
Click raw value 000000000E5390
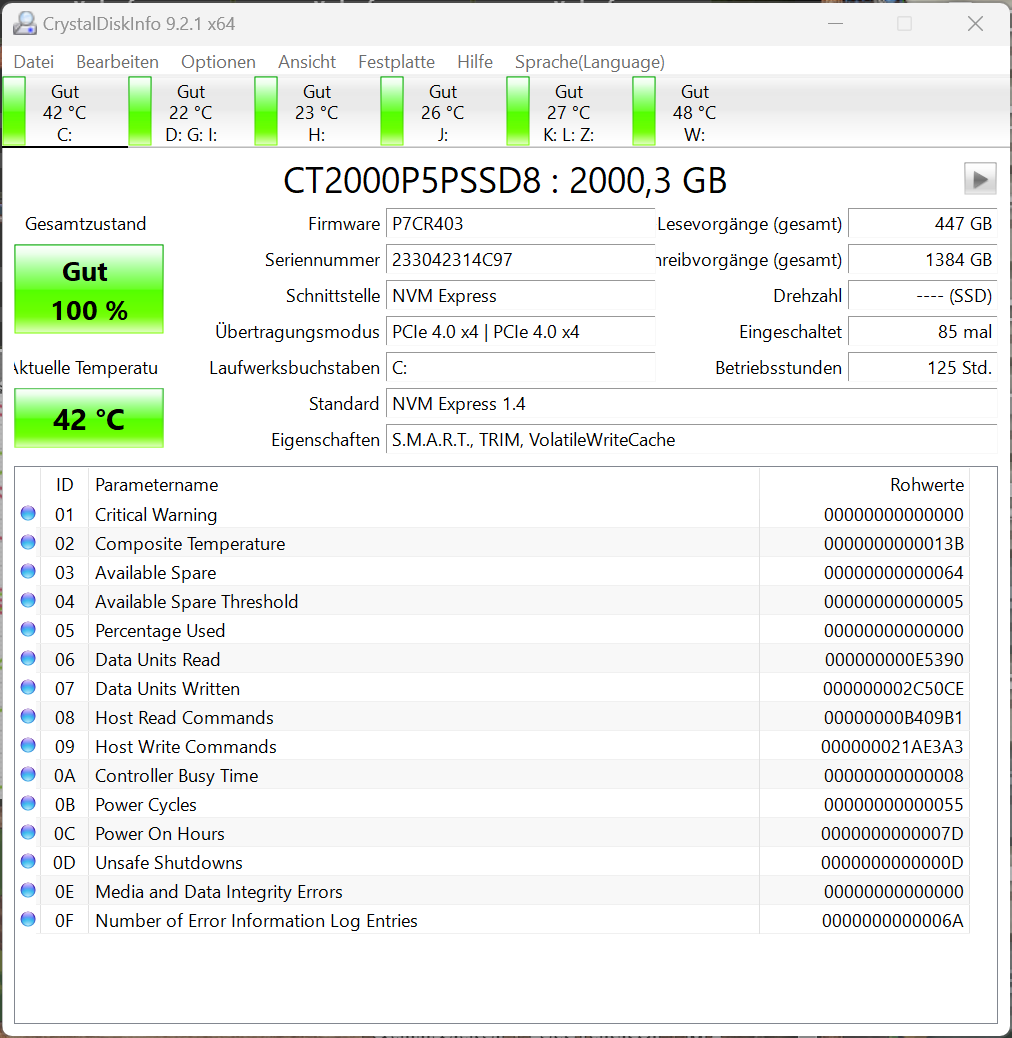pos(894,659)
